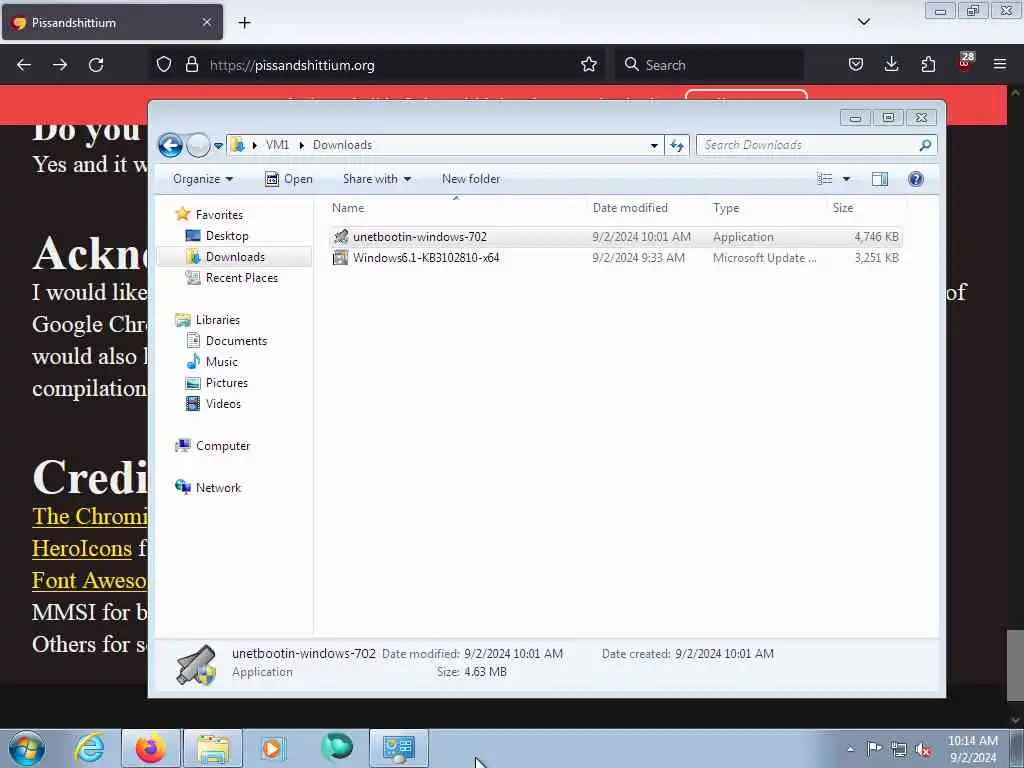This screenshot has width=1024, height=768.
Task: Open the Windows Start menu
Action: (27, 748)
